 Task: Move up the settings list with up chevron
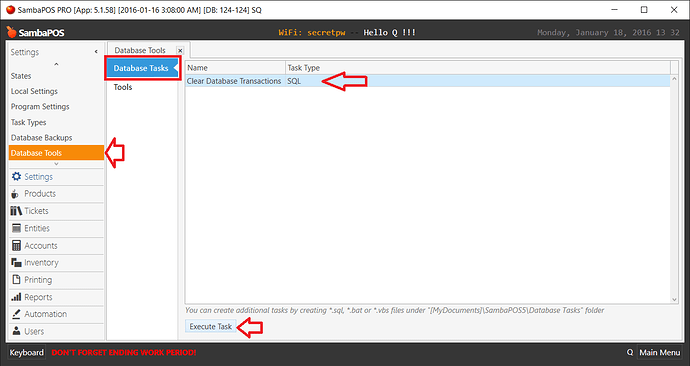[56, 65]
